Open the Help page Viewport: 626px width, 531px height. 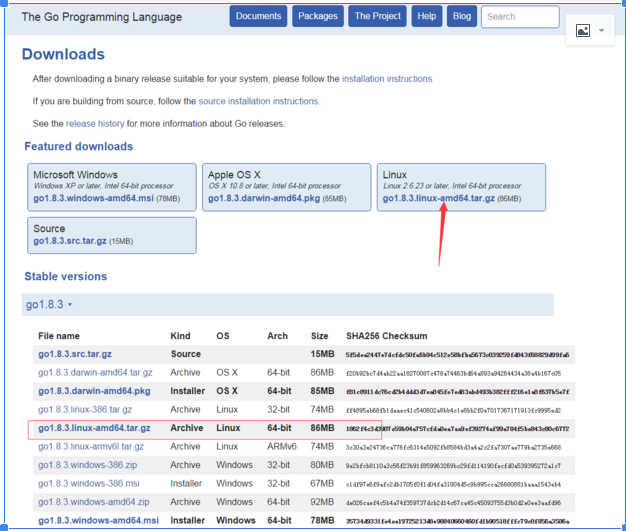[427, 17]
